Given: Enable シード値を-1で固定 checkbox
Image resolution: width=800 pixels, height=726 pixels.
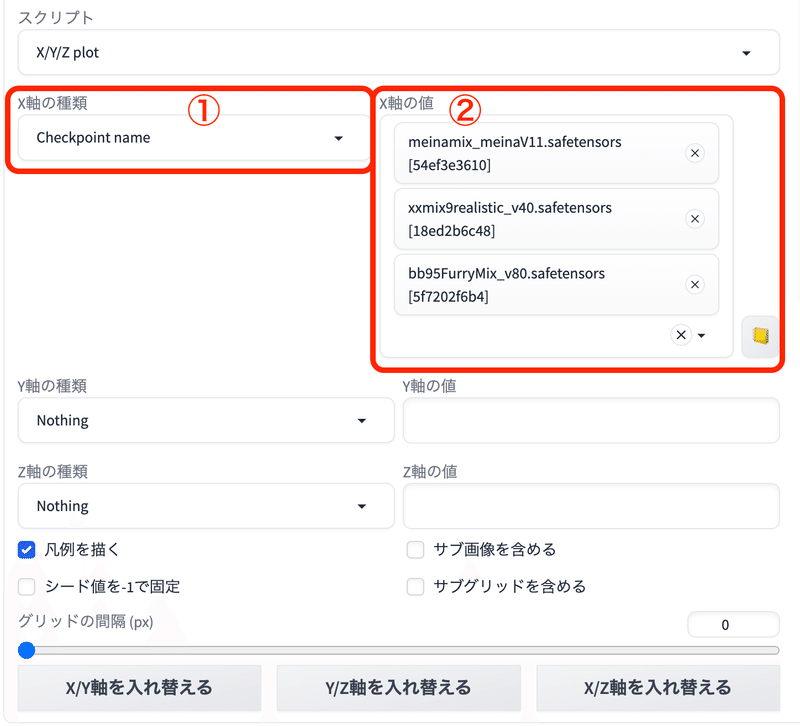Looking at the screenshot, I should click(27, 587).
